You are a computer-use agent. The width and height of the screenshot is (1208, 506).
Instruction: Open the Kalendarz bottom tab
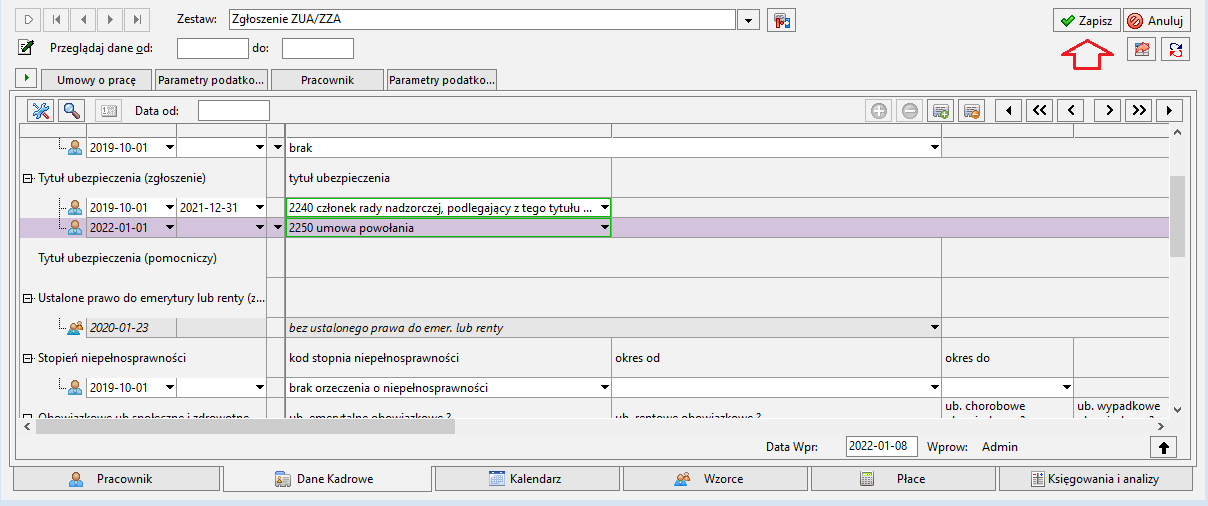tap(527, 479)
